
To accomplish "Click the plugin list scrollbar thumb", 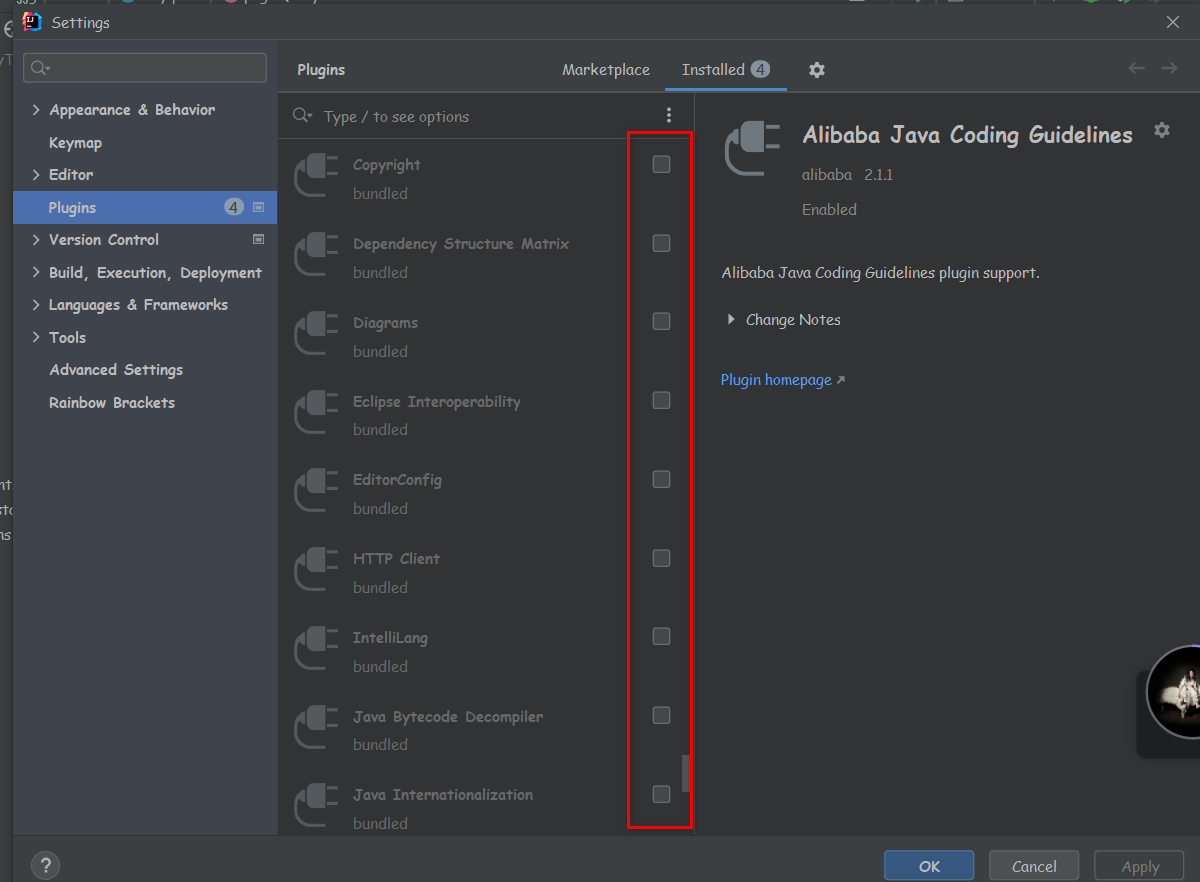I will 686,773.
